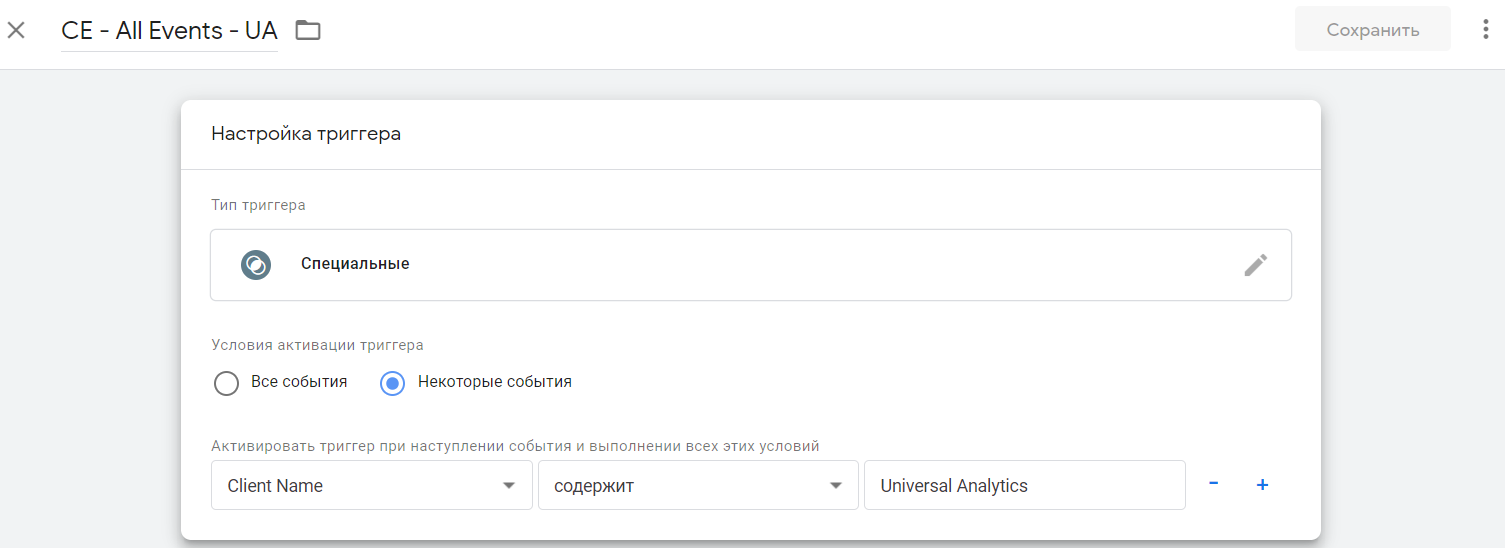Add a new condition with the plus icon
Viewport: 1505px width, 548px height.
tap(1262, 485)
